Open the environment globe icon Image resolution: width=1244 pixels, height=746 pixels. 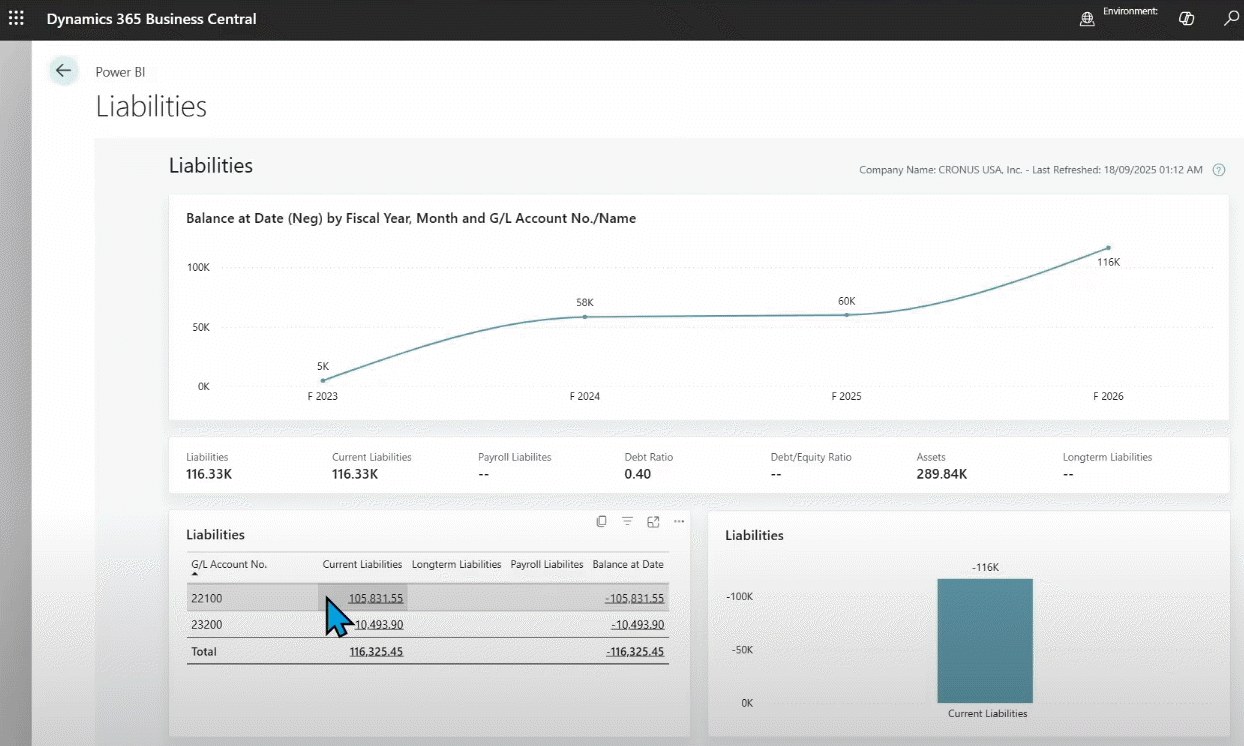1087,19
